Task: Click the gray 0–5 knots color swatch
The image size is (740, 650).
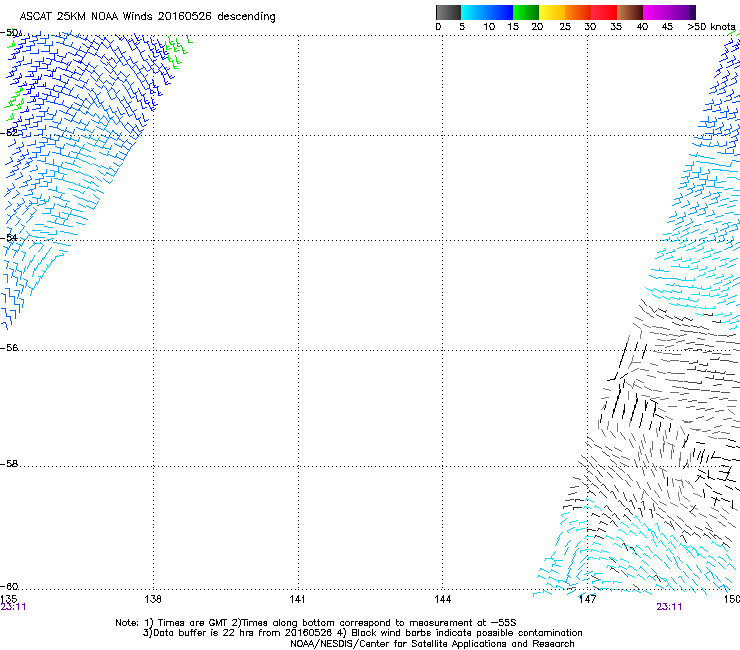Action: click(448, 12)
